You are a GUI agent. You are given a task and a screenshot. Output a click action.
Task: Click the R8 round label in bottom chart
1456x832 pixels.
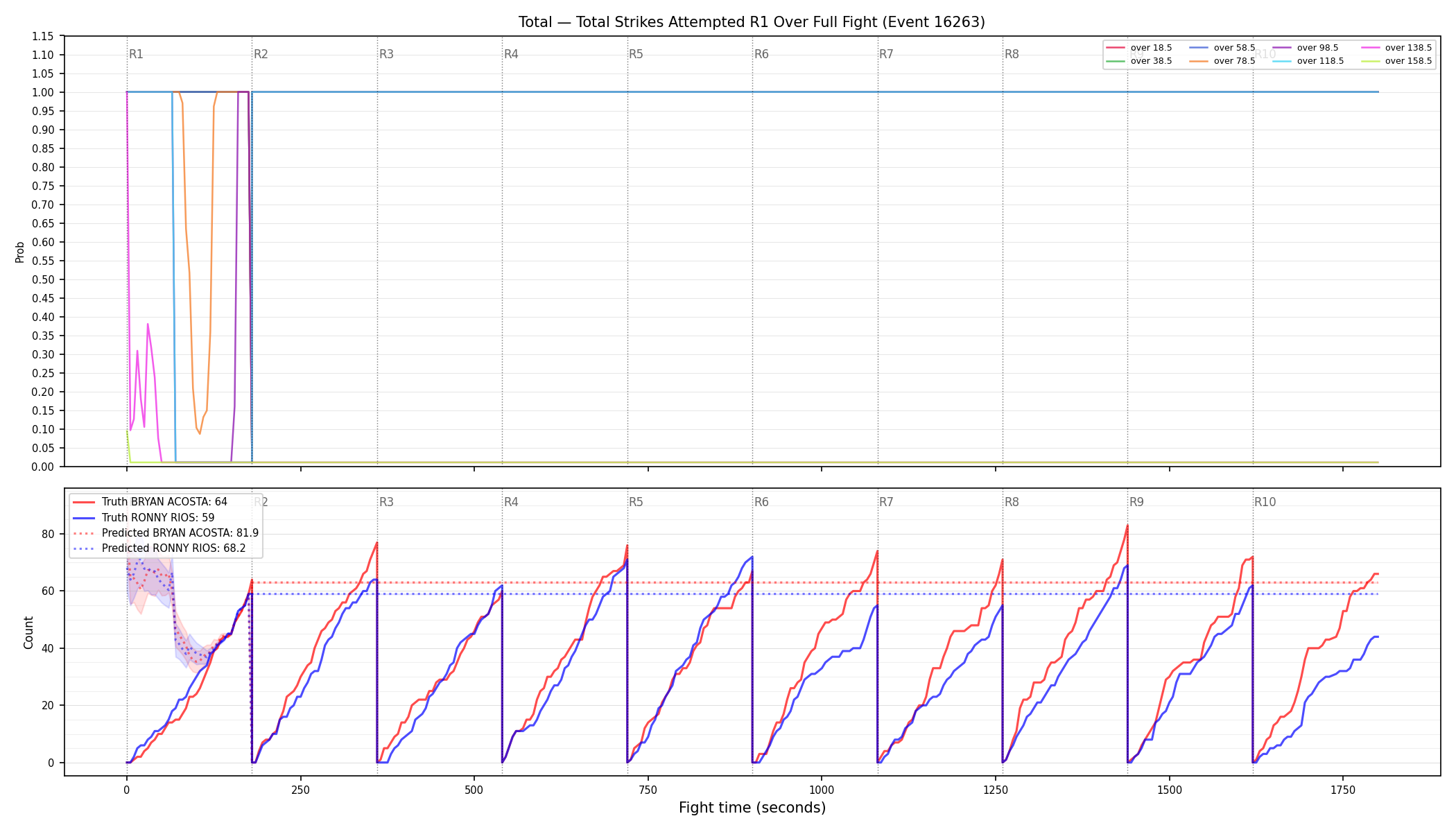click(x=1012, y=502)
